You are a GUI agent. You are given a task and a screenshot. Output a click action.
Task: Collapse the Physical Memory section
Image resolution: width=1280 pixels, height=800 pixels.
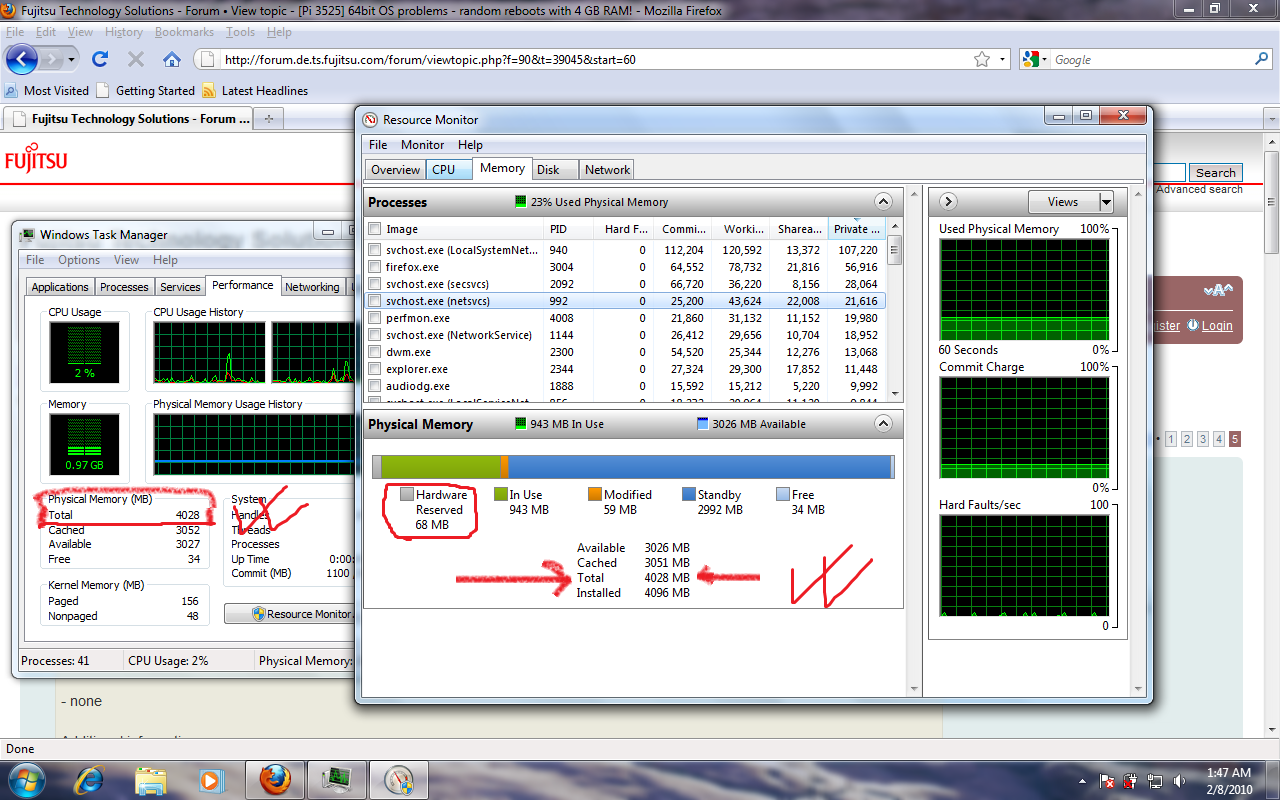click(883, 423)
